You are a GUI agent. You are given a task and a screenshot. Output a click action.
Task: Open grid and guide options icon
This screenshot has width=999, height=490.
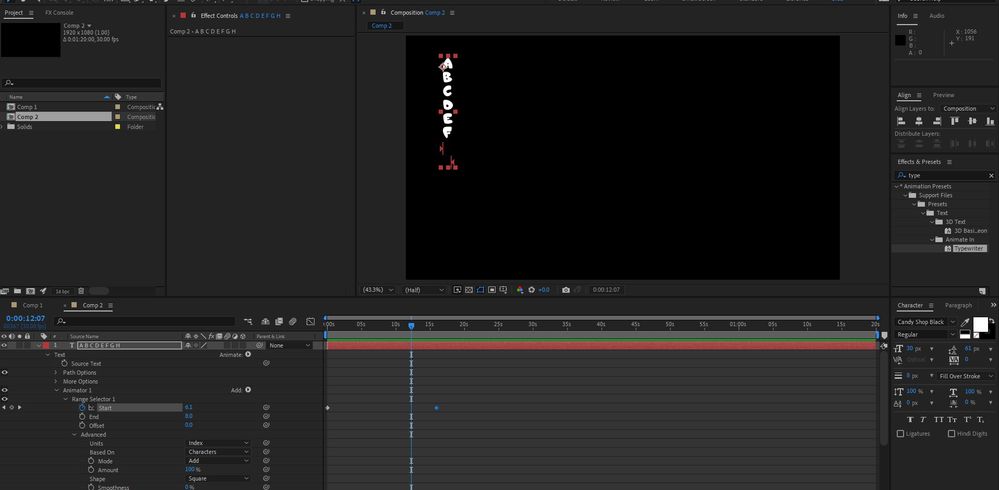(x=503, y=289)
